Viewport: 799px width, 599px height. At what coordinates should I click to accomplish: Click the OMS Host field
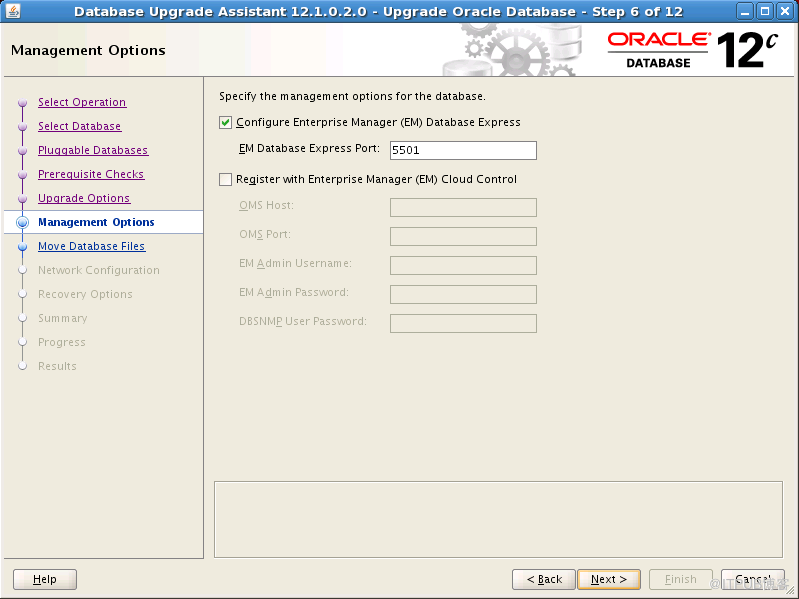point(463,207)
